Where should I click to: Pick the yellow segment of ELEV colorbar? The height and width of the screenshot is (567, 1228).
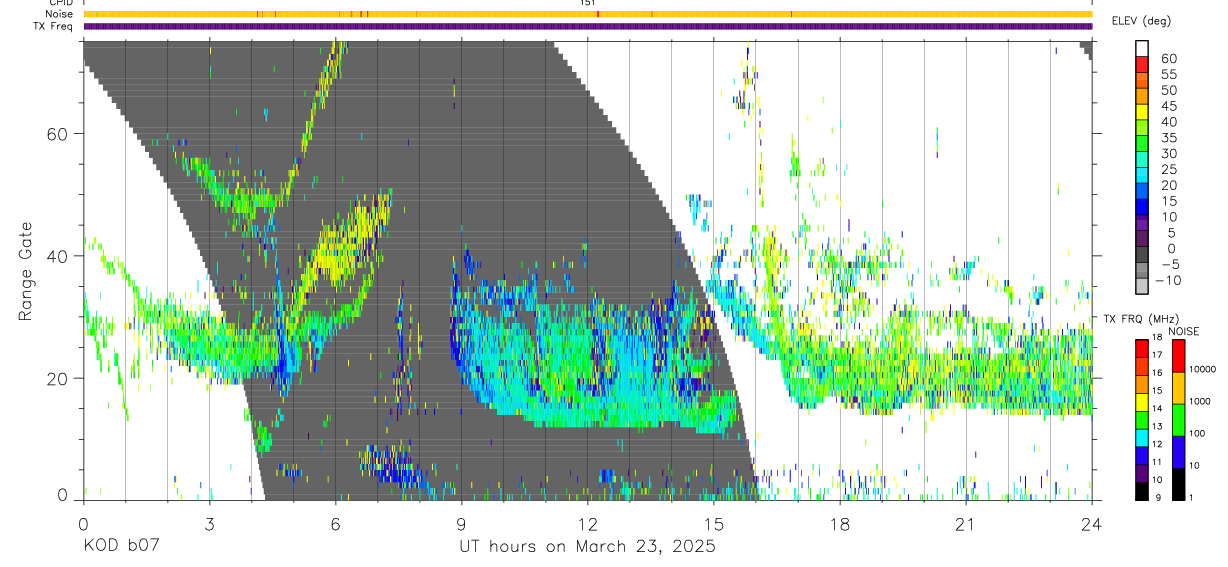1142,112
